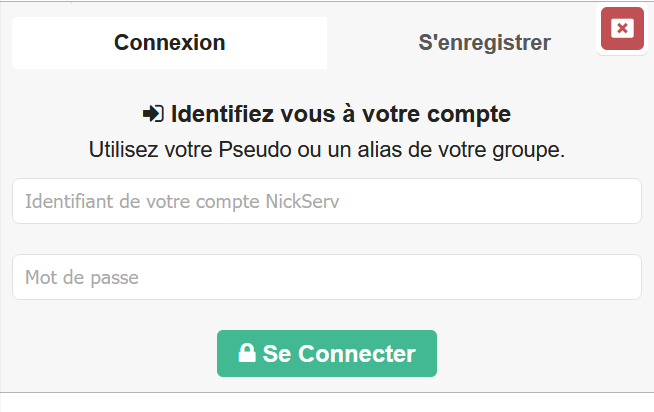Screen dimensions: 654x412
Task: Click into the Mot de passe field
Action: pos(326,277)
